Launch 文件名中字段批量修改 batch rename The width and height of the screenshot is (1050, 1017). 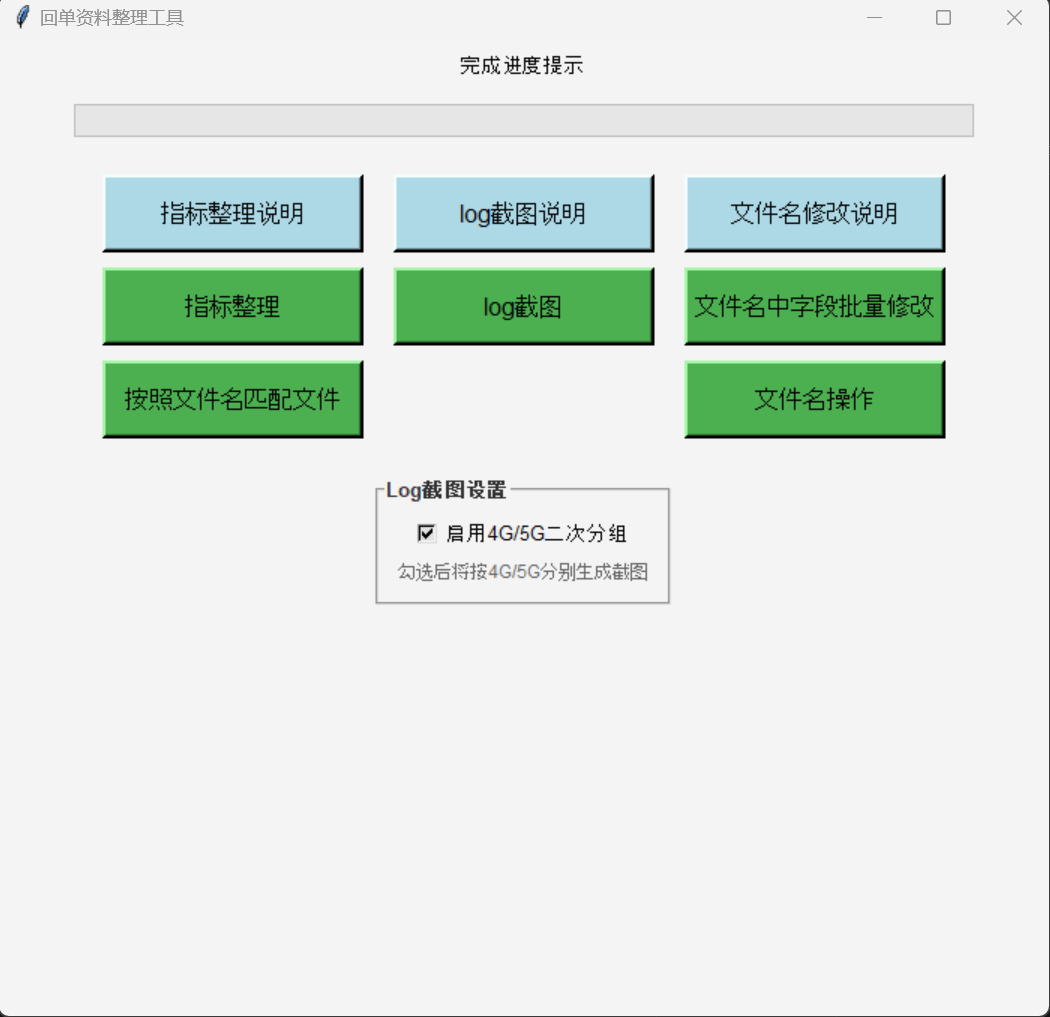[813, 305]
